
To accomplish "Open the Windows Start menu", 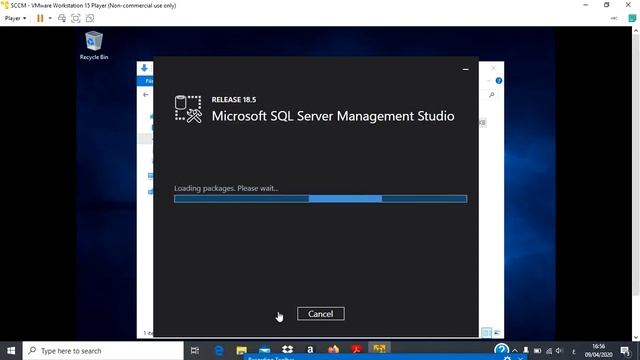I will point(11,351).
